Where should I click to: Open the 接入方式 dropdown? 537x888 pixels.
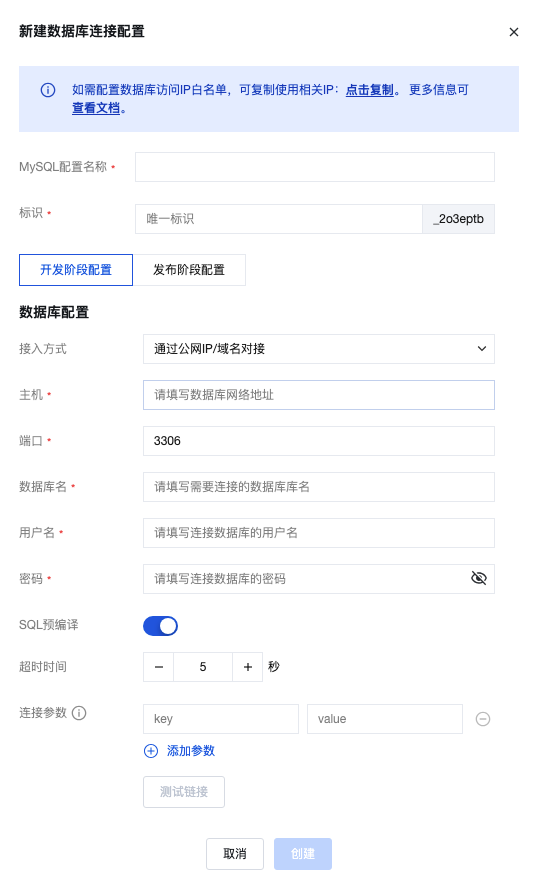tap(318, 349)
